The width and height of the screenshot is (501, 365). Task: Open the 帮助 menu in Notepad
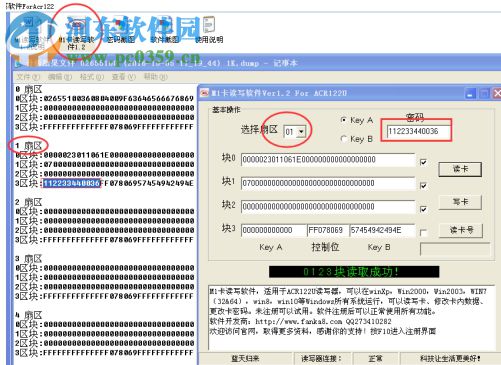point(155,77)
